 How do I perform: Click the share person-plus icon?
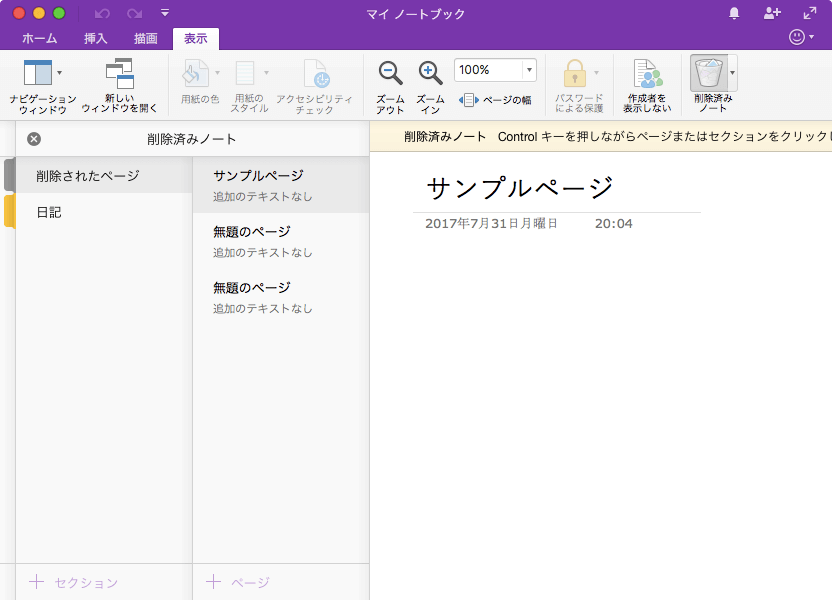tap(771, 13)
